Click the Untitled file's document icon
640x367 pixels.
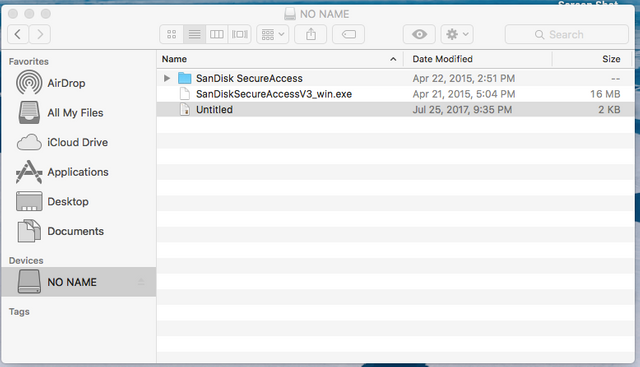point(185,109)
